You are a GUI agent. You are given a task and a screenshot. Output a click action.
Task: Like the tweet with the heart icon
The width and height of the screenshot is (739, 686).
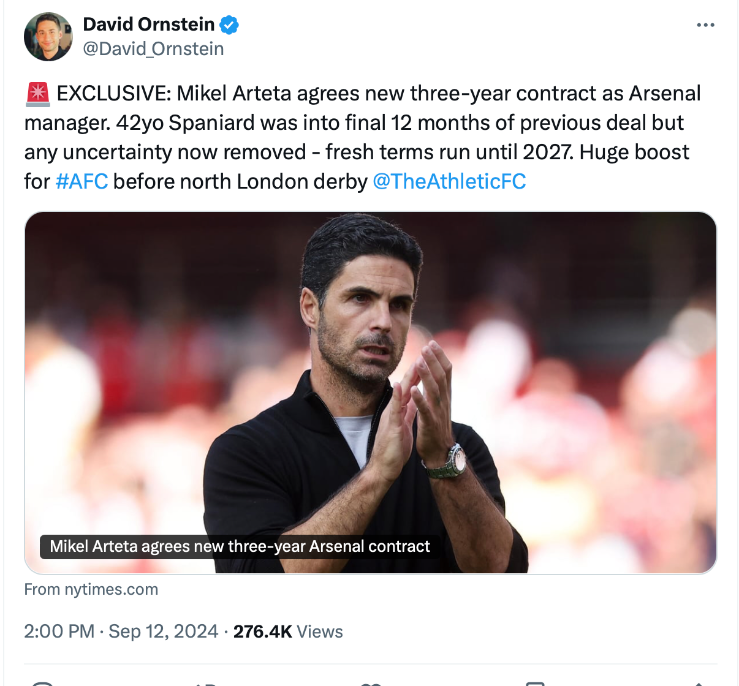(x=371, y=683)
